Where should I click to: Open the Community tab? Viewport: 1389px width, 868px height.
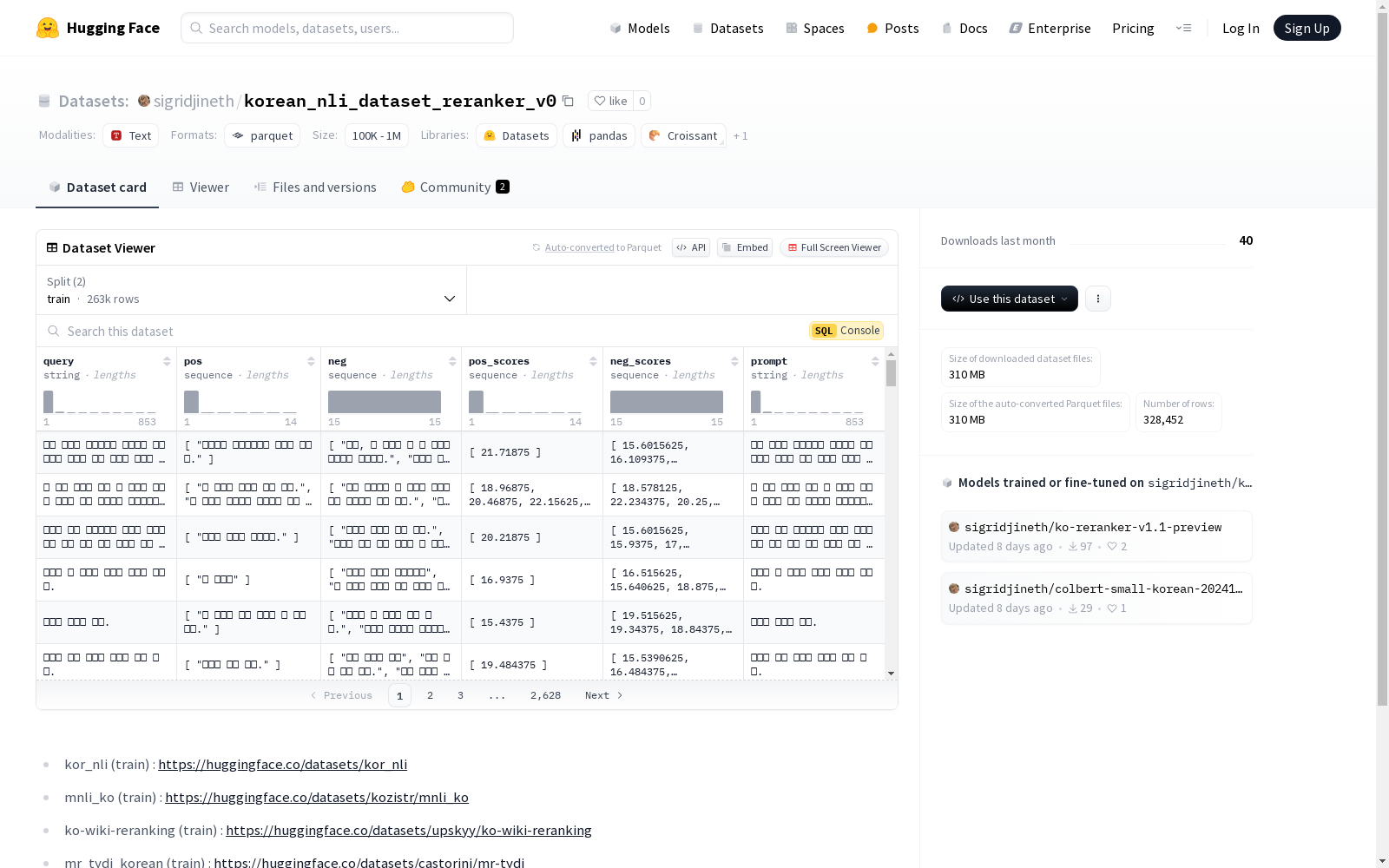[x=455, y=187]
